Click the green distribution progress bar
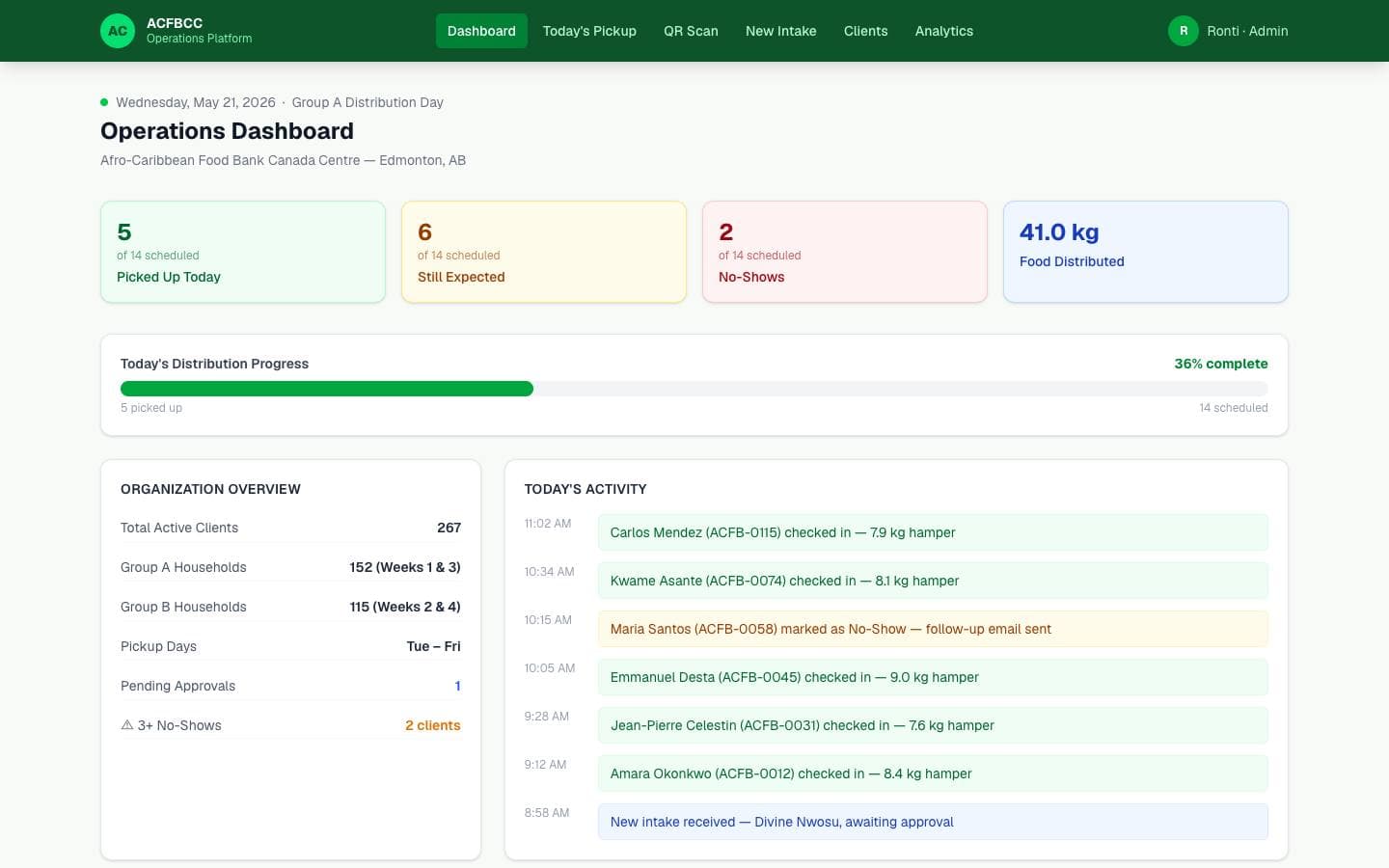The image size is (1389, 868). click(327, 389)
